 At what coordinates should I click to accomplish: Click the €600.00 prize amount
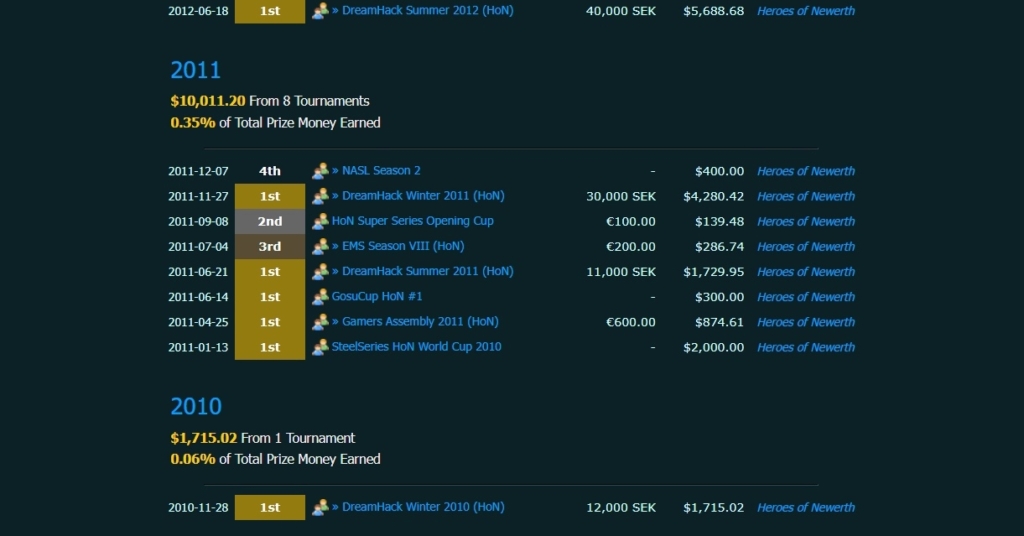[x=631, y=322]
